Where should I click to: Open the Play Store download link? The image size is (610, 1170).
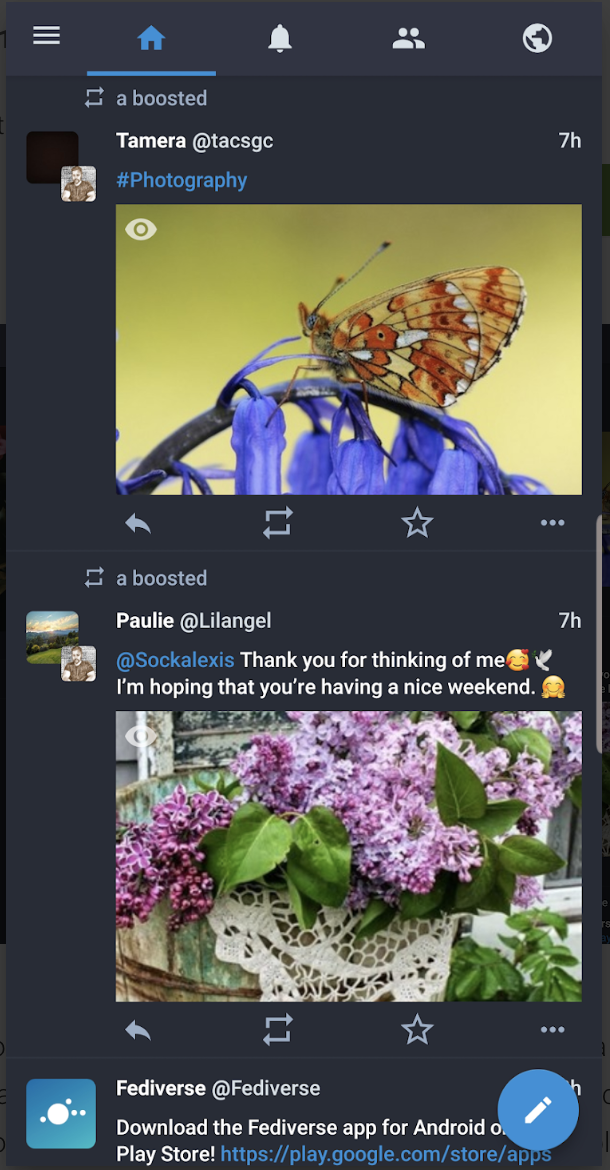[385, 1155]
